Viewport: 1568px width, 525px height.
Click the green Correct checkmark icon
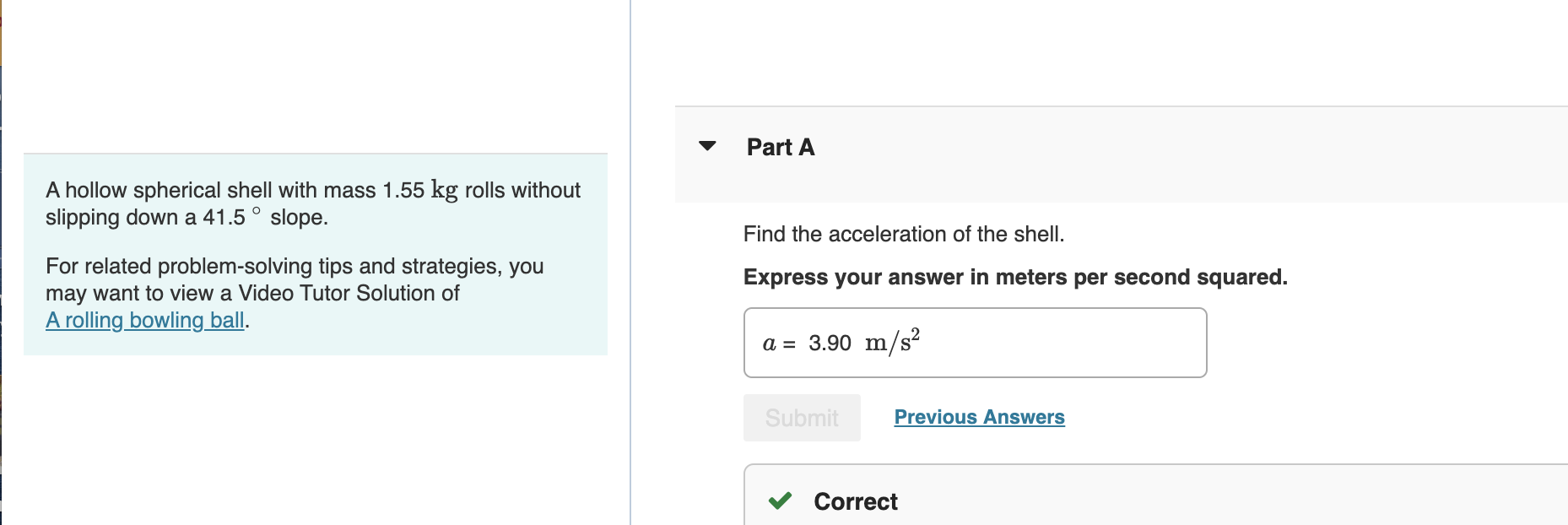(x=781, y=501)
